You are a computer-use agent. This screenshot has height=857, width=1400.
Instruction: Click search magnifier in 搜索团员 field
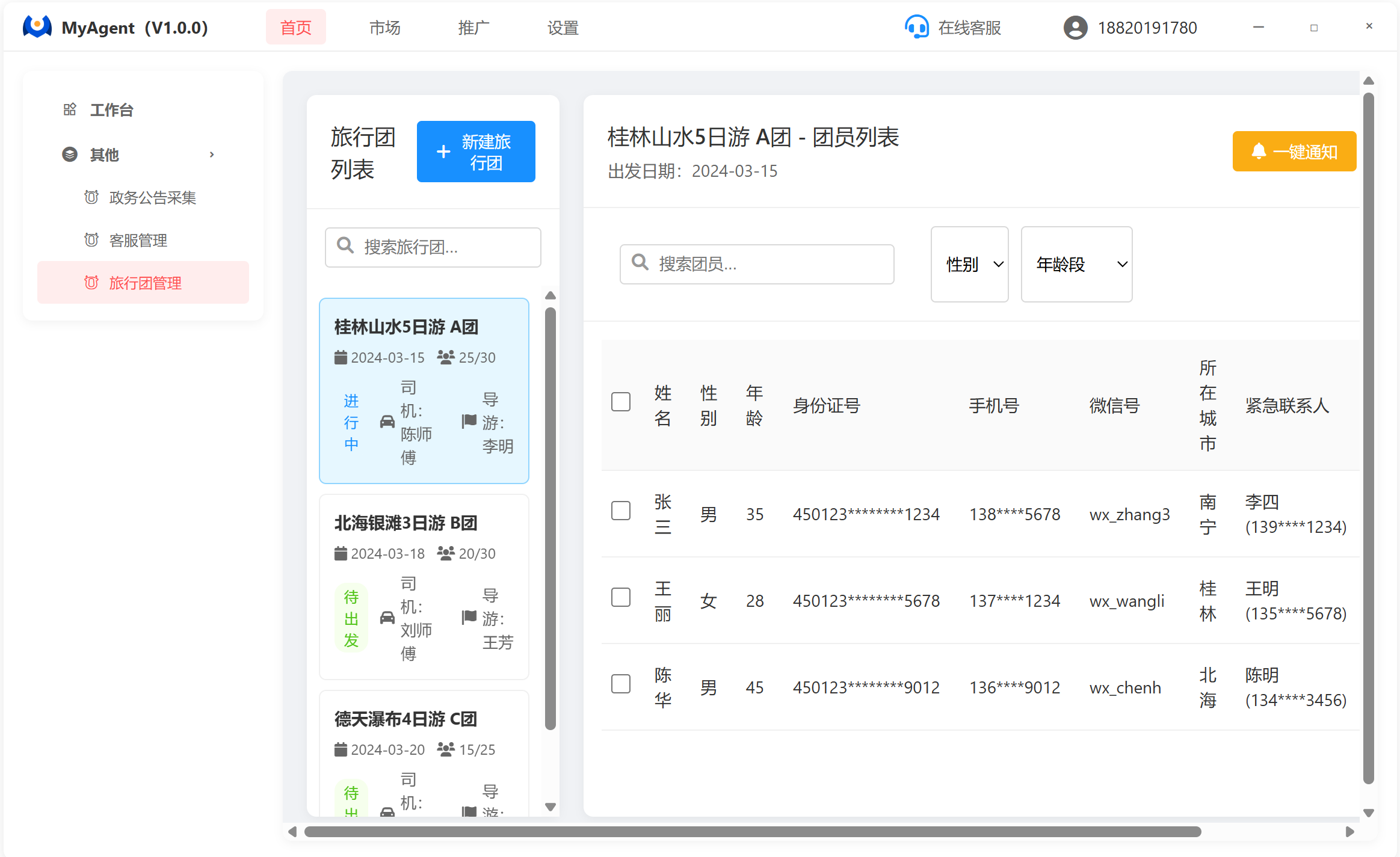640,263
